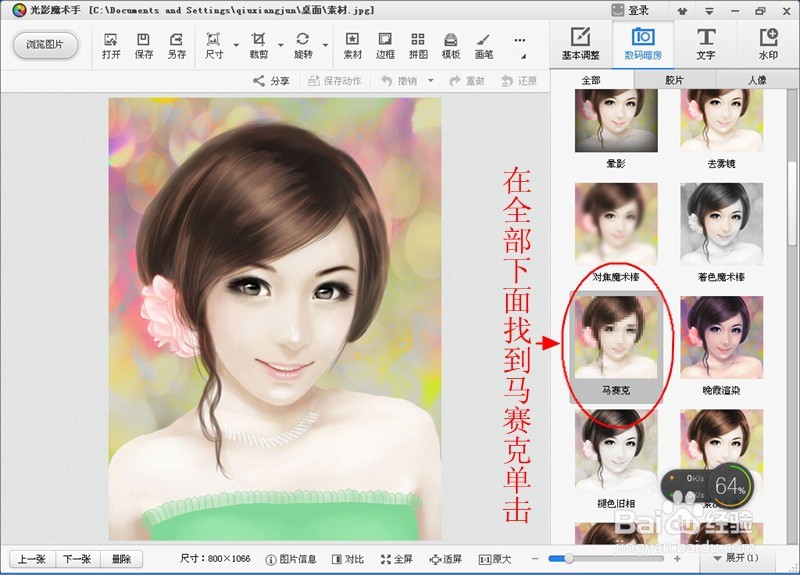Open the 拼图 collage tool
Screen dimensions: 800x575
tap(418, 46)
